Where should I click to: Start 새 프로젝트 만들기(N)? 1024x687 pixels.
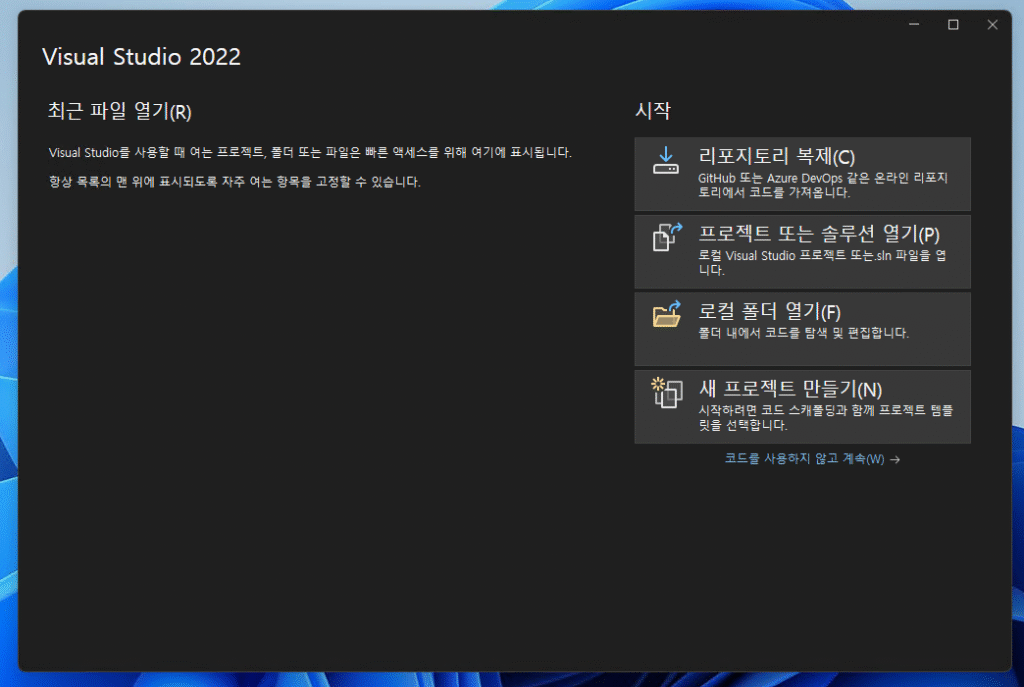[790, 389]
